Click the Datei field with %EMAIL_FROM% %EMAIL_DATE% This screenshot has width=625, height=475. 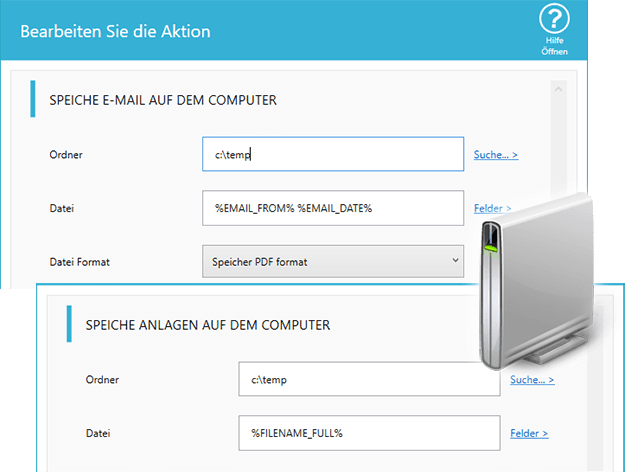333,208
